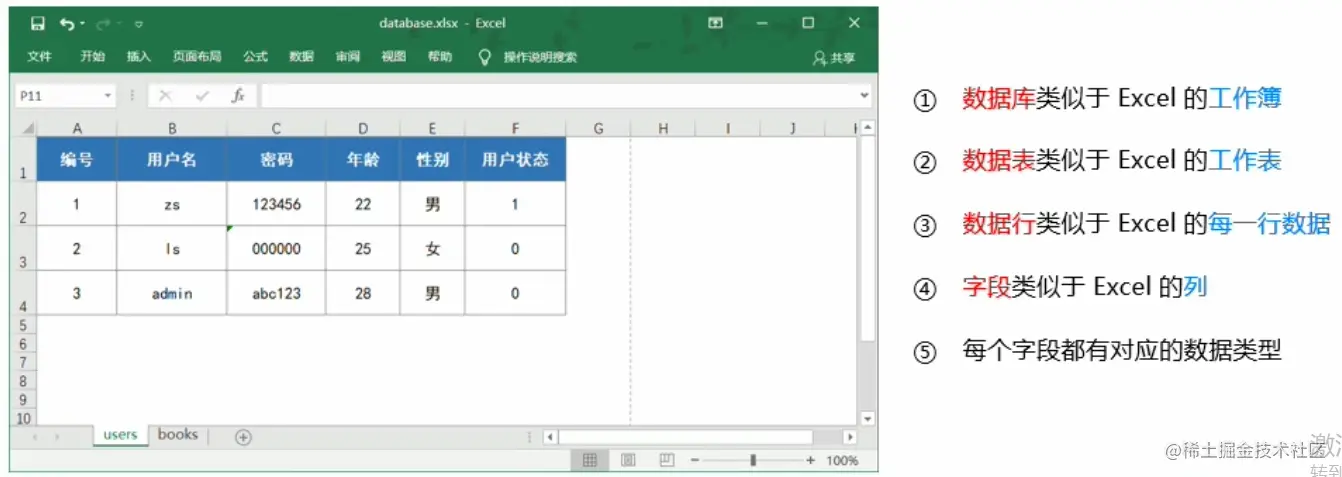1342x477 pixels.
Task: Open the 页面布局 ribbon tab
Action: pyautogui.click(x=197, y=57)
